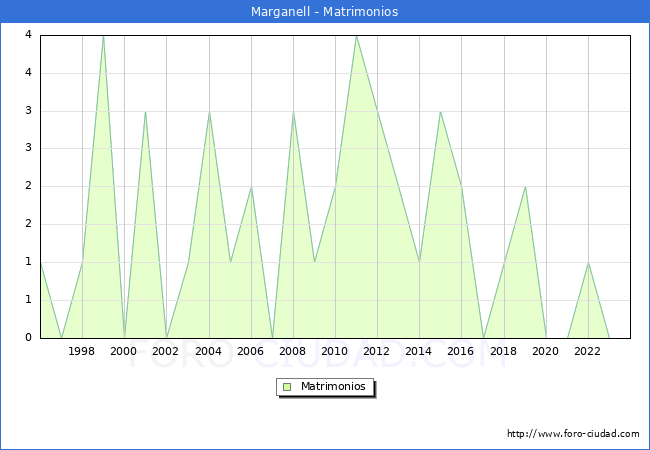Click the green Matrimonios legend swatch
The height and width of the screenshot is (450, 650).
287,387
